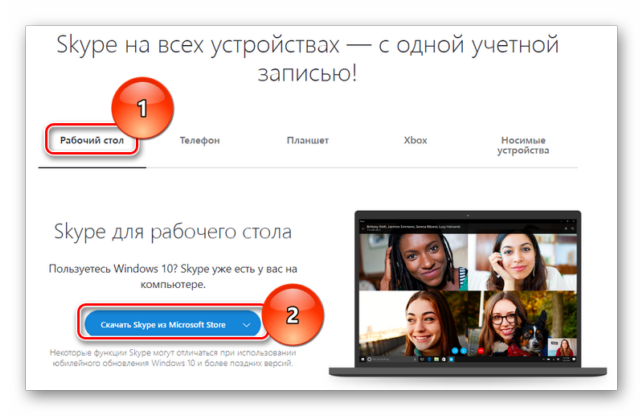Open the "Планшет" tab
This screenshot has width=643, height=416.
click(x=308, y=141)
